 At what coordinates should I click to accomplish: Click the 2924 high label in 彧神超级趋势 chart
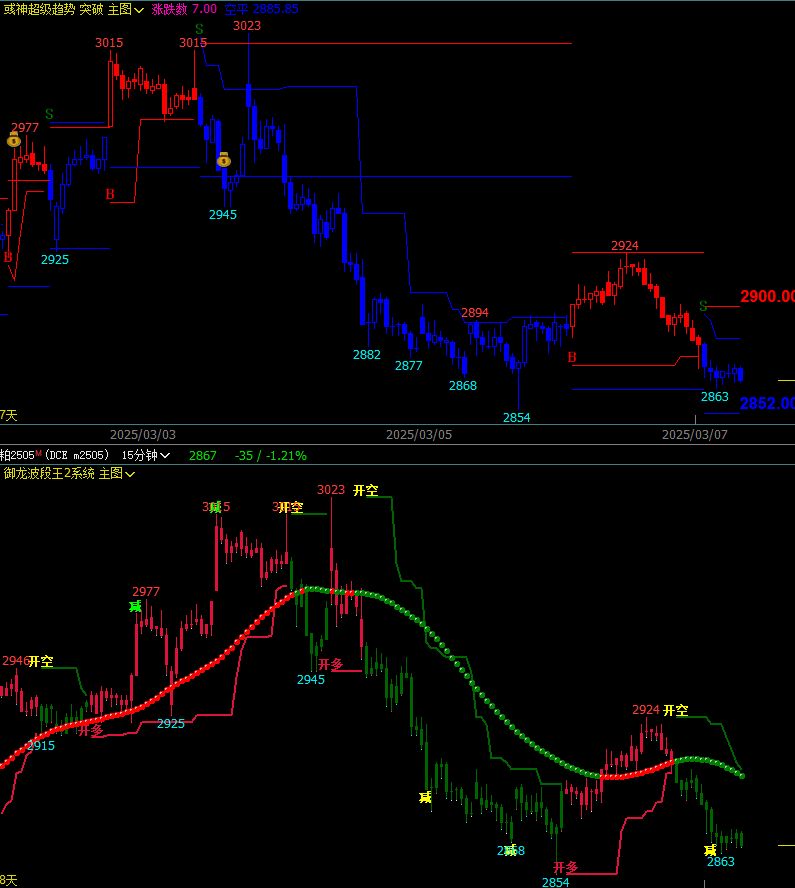[x=625, y=245]
